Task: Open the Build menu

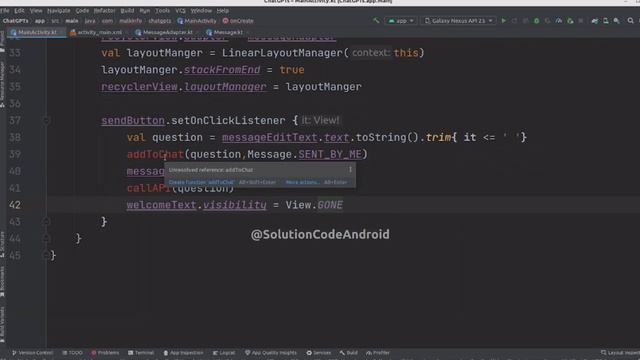Action: [127, 11]
